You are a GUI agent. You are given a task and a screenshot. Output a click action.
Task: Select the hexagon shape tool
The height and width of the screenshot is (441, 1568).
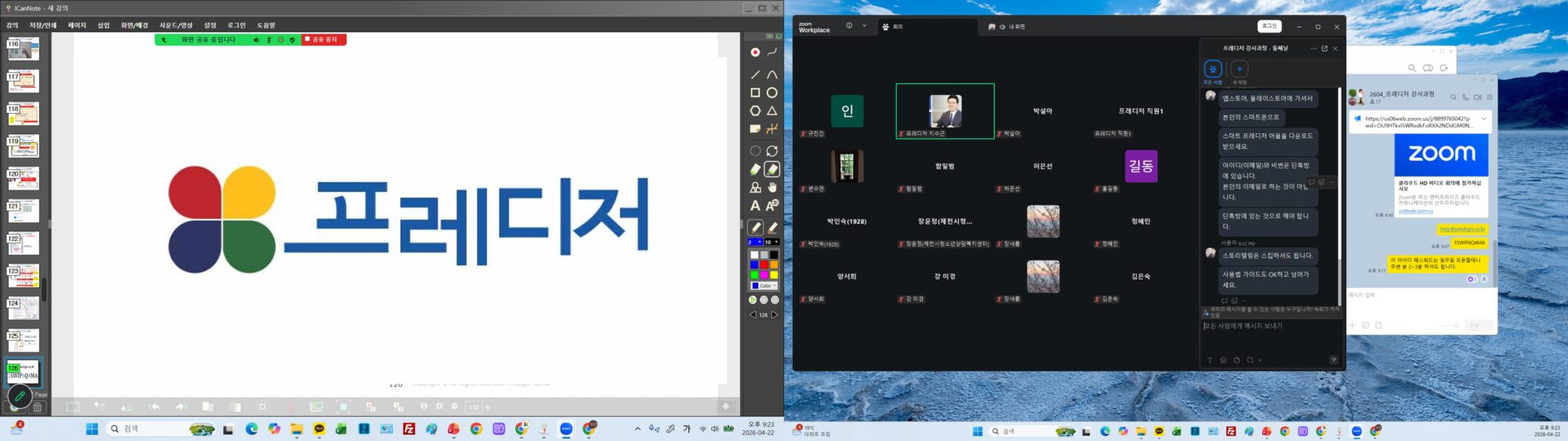[755, 111]
